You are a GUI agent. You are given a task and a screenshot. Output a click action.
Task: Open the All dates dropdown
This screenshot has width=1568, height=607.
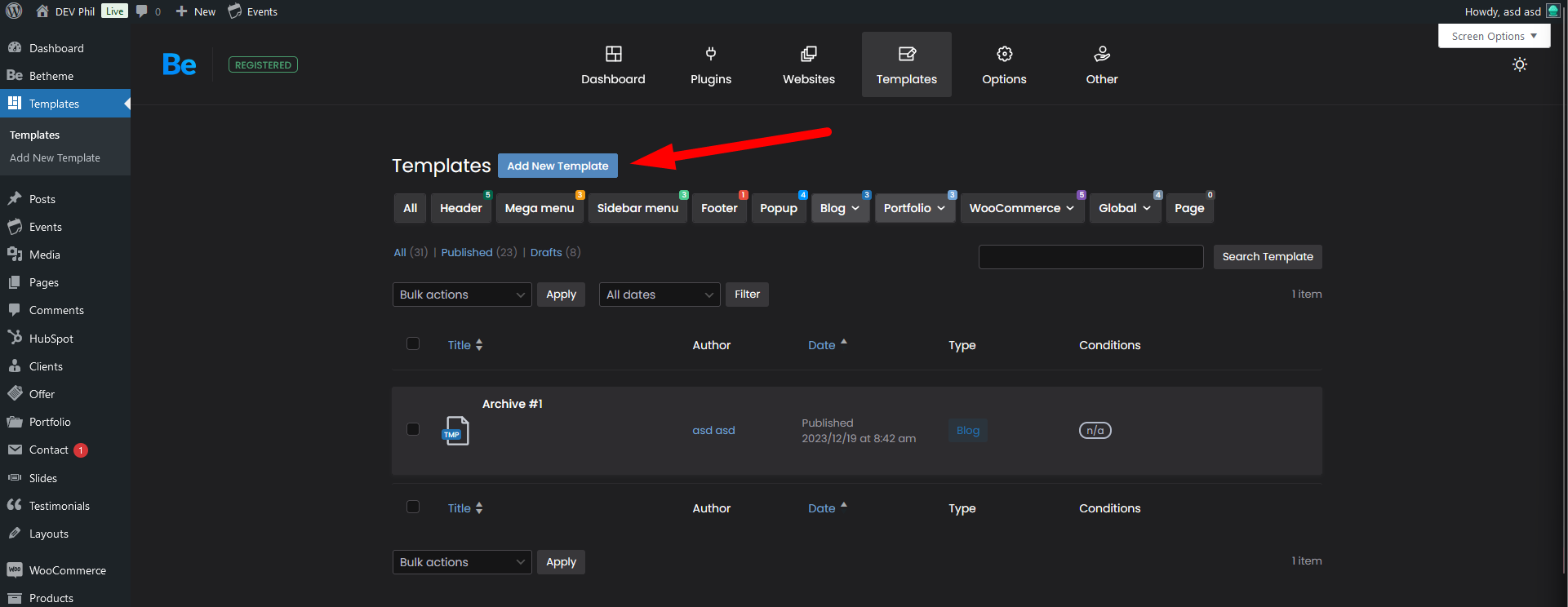(x=660, y=295)
